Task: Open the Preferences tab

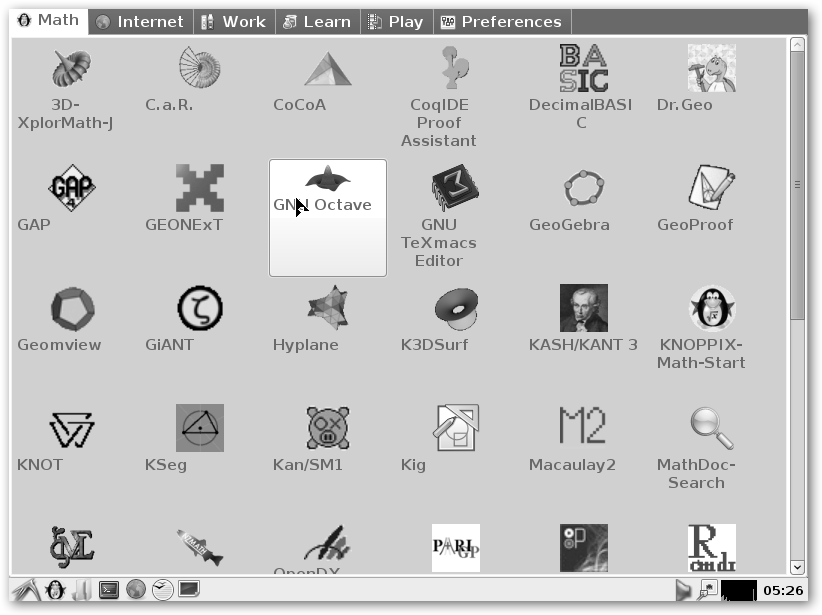Action: [500, 21]
